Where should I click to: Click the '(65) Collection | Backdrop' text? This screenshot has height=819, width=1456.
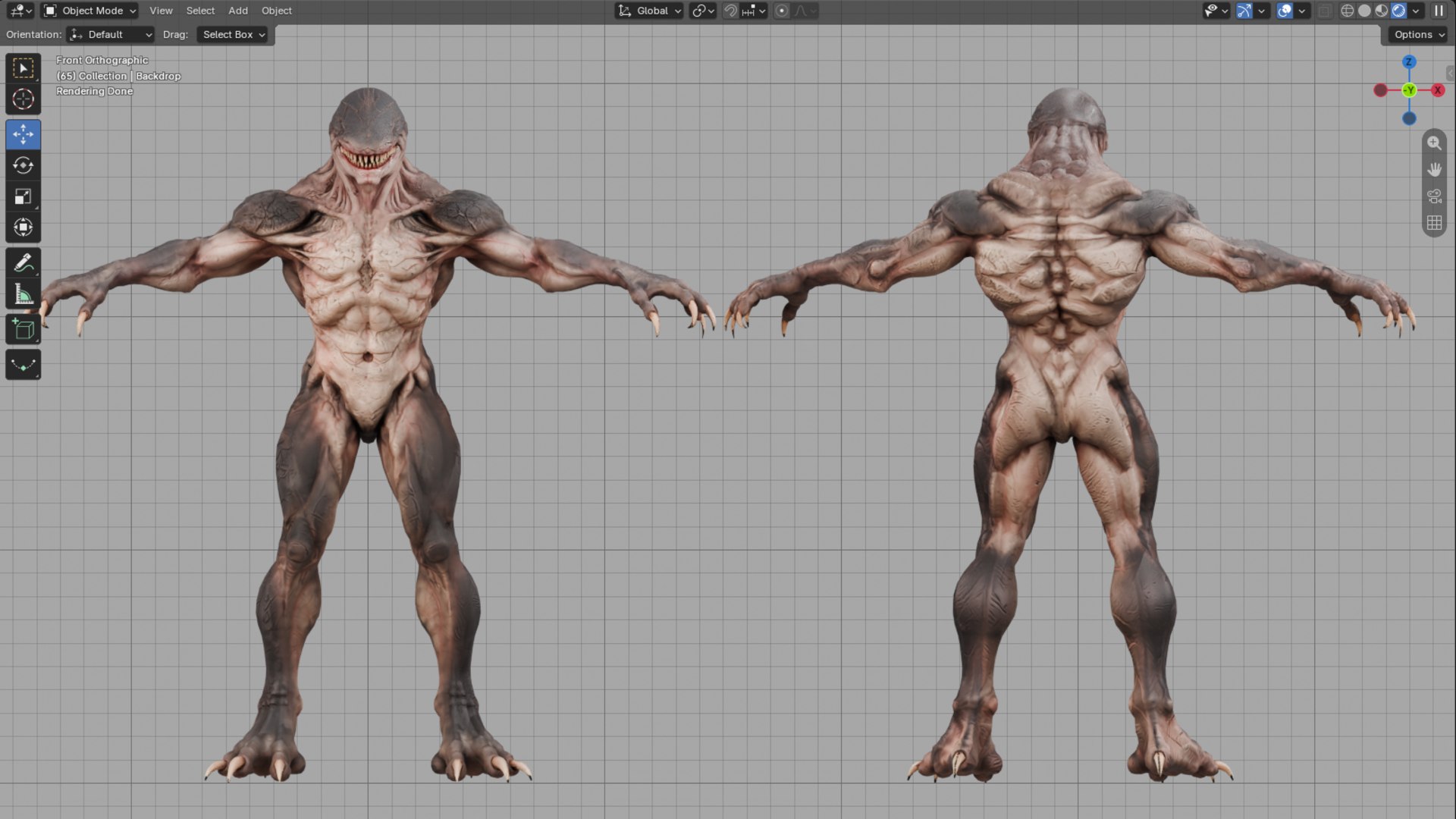click(x=118, y=76)
